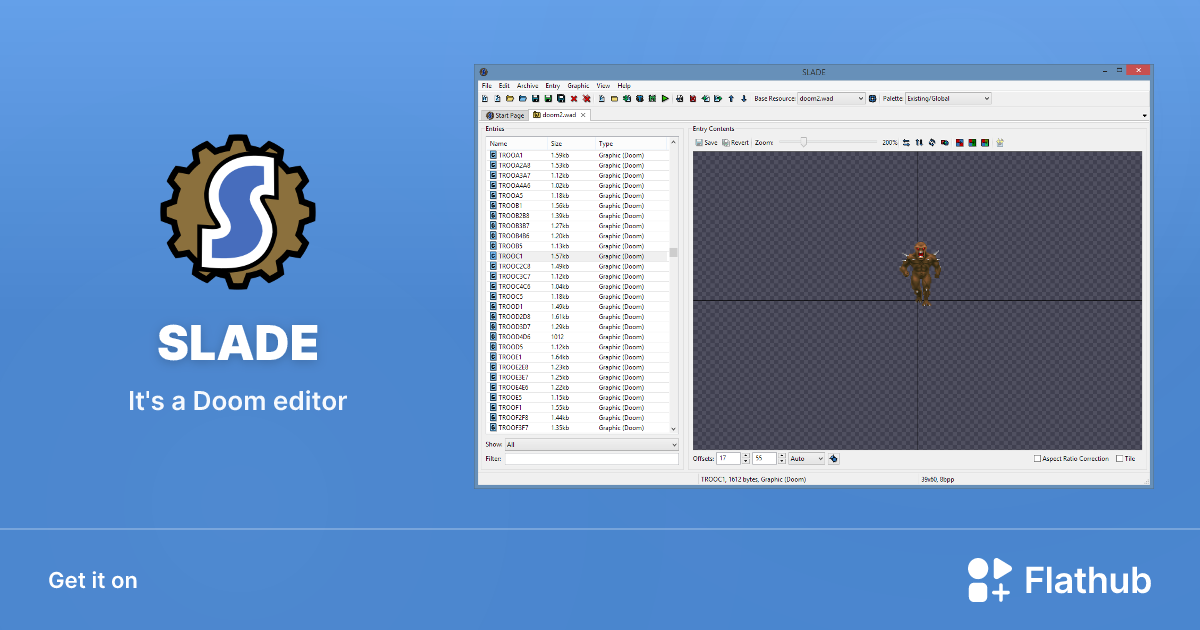
Task: Rotate the graphic using the rotate icon
Action: (931, 142)
